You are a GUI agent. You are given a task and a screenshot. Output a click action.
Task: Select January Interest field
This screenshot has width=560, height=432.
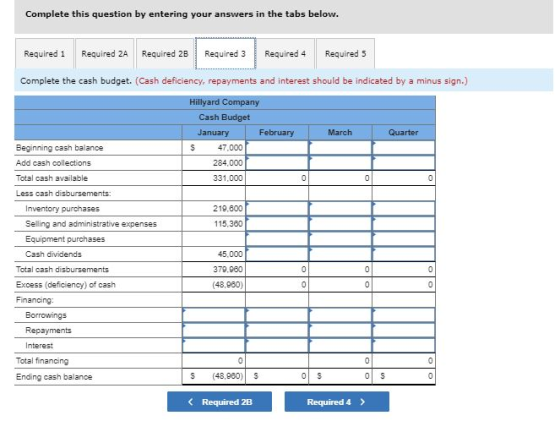pyautogui.click(x=214, y=345)
